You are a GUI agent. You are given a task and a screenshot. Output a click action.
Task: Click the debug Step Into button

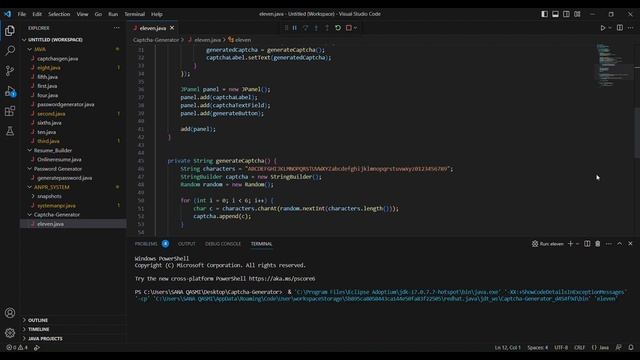tap(316, 28)
